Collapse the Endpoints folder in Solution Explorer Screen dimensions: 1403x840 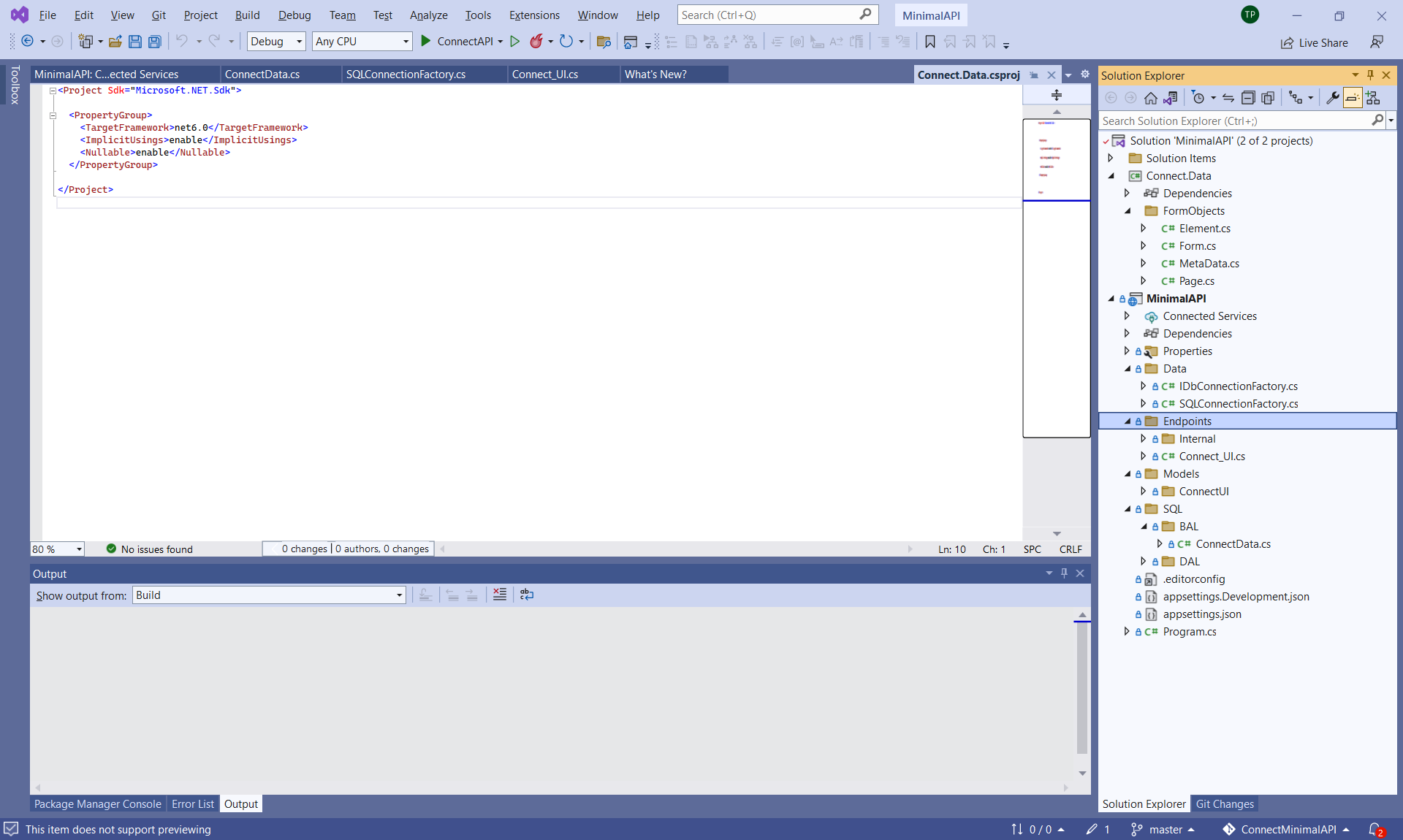click(x=1127, y=421)
